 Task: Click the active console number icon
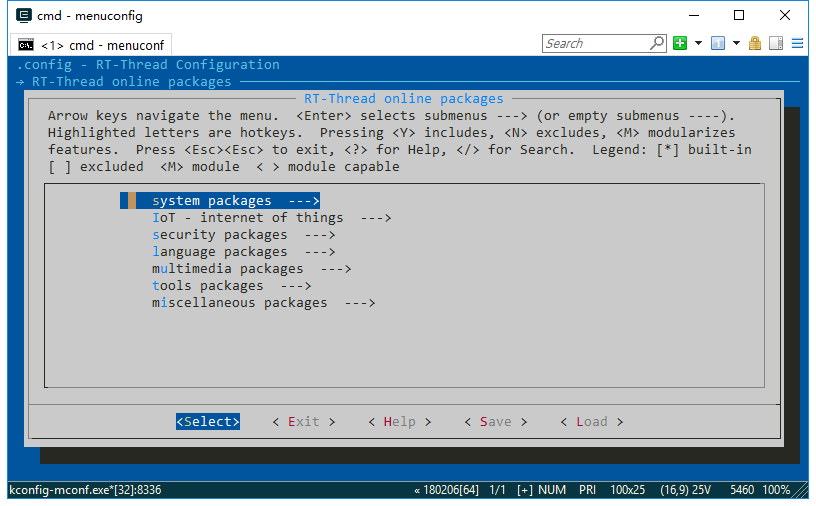718,43
